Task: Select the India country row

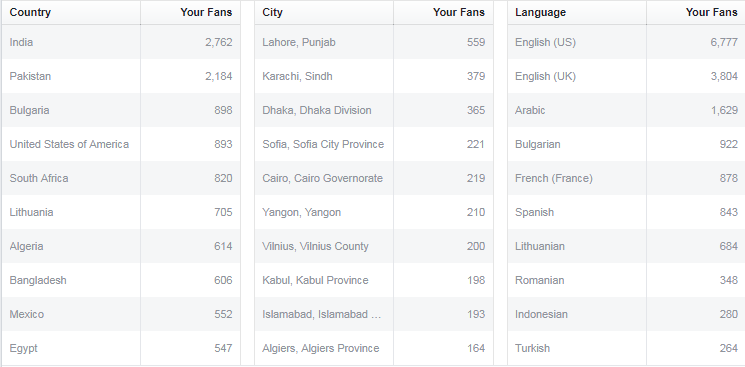Action: 121,42
